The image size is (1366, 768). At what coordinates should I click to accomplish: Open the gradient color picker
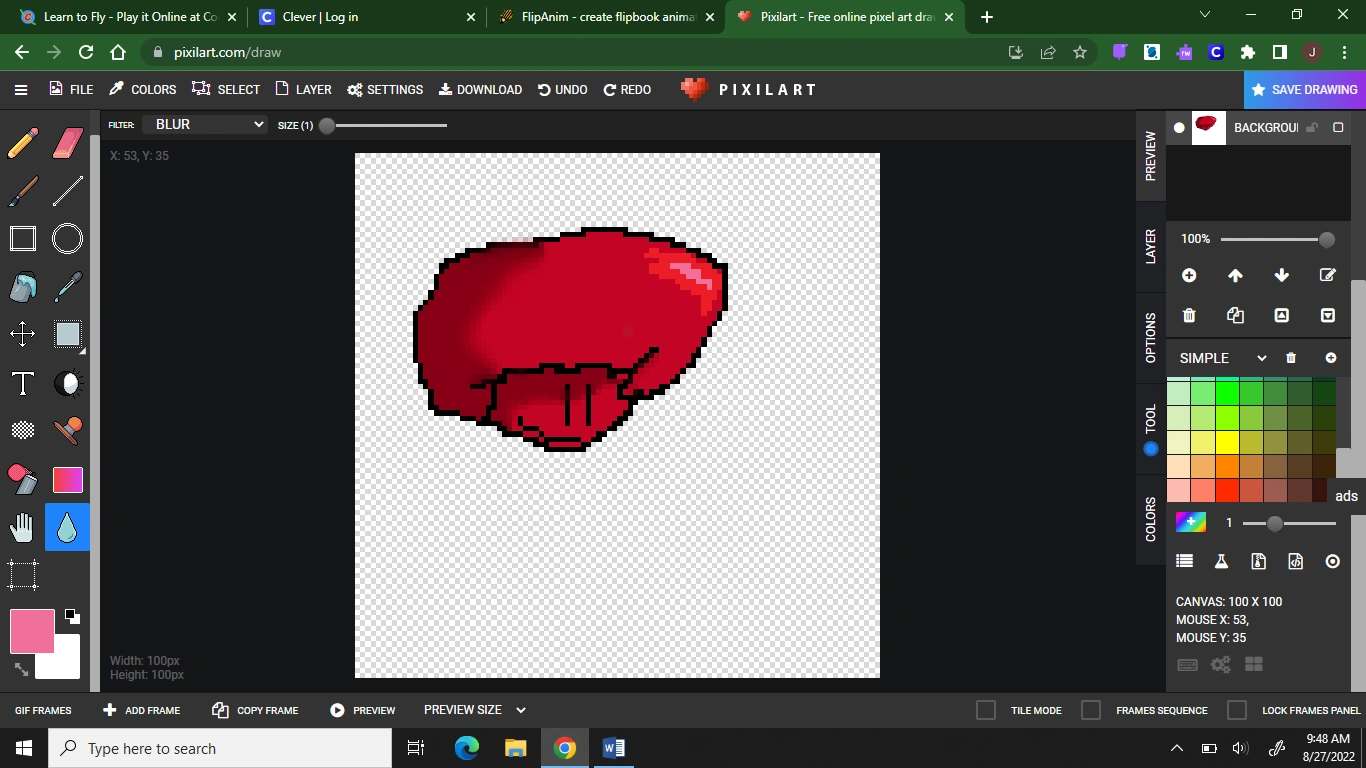point(1191,521)
